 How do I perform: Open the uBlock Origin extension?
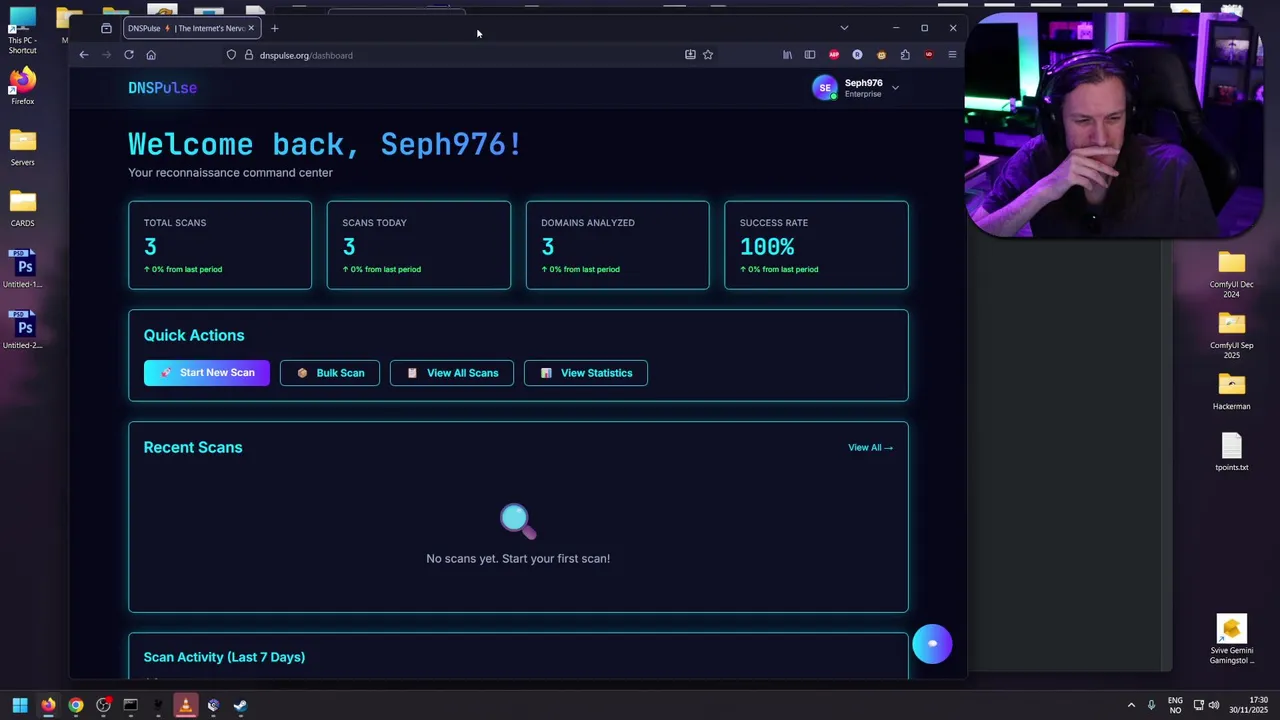click(929, 55)
